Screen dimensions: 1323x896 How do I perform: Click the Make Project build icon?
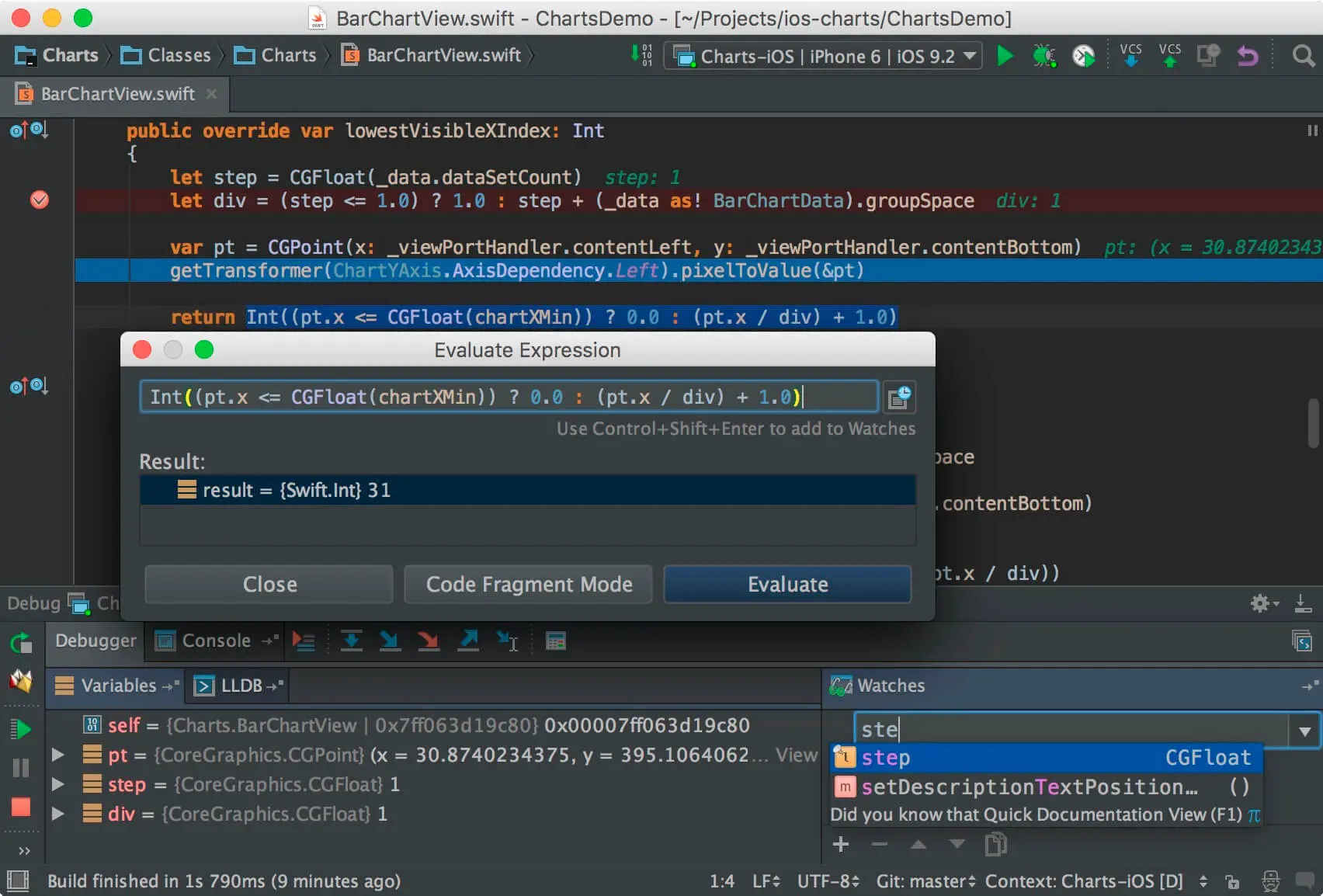point(641,55)
